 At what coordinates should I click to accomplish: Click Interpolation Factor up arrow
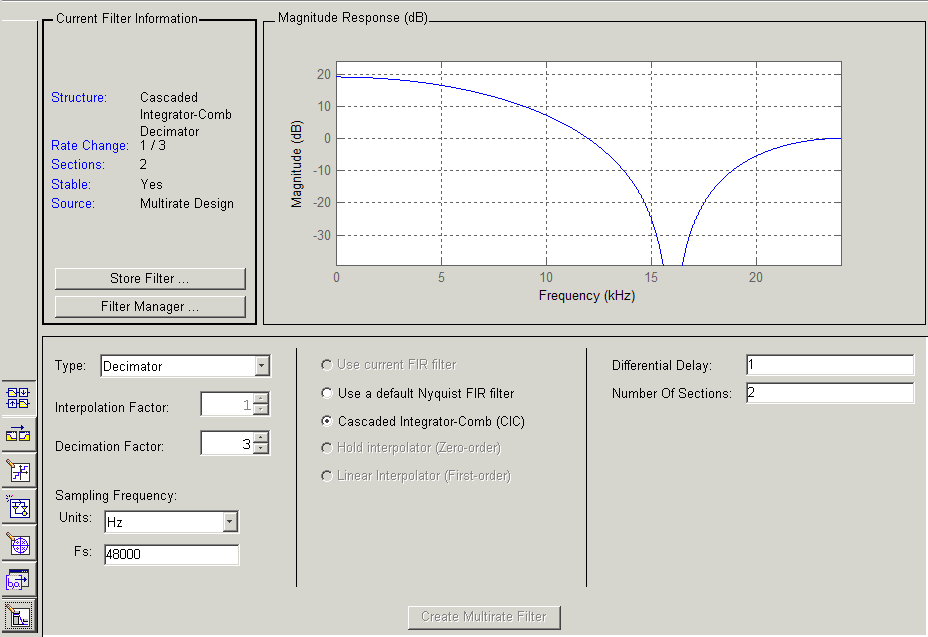[261, 399]
